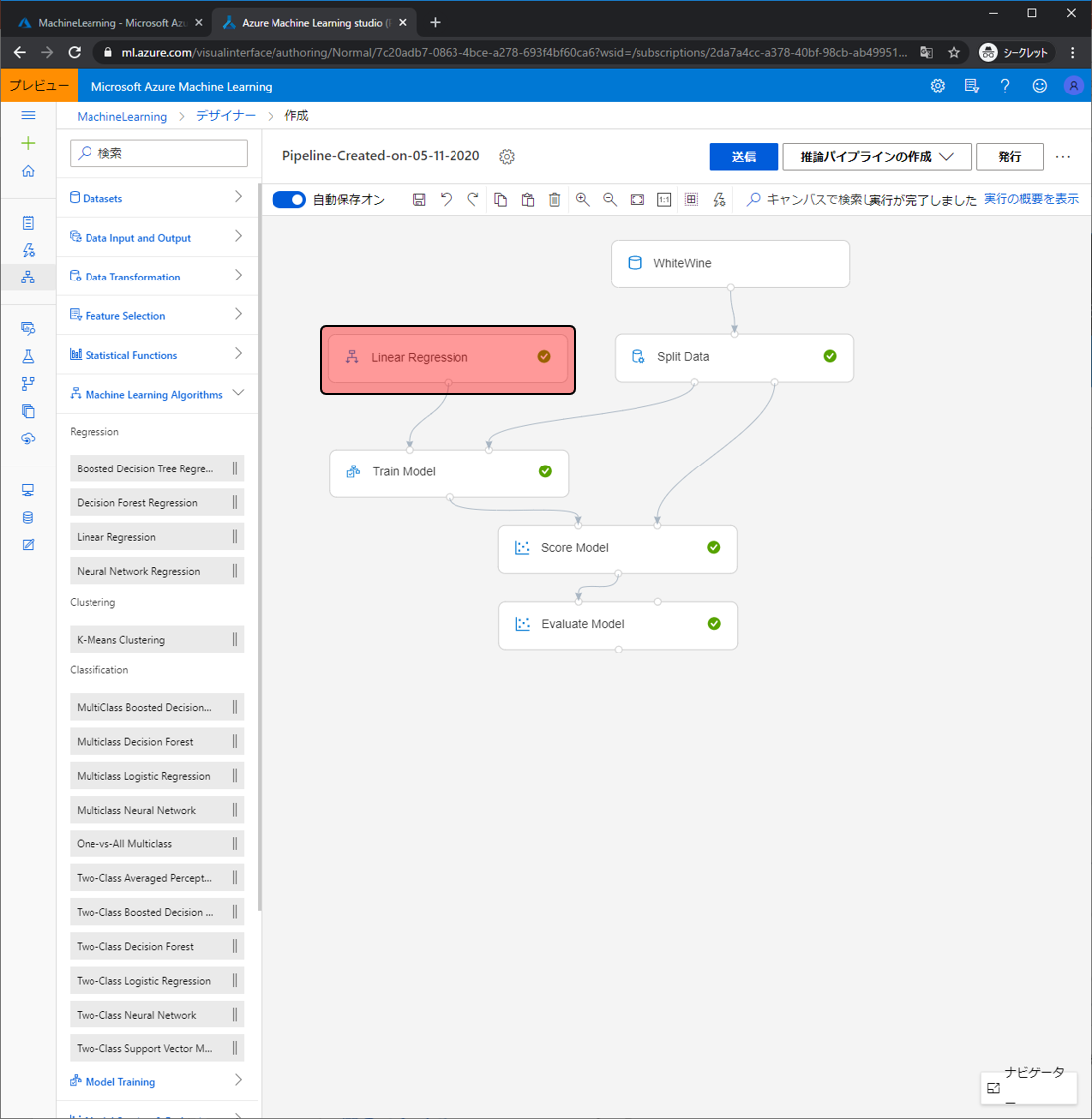Screen dimensions: 1092x1119
Task: Expand the Datasets category
Action: pos(157,198)
